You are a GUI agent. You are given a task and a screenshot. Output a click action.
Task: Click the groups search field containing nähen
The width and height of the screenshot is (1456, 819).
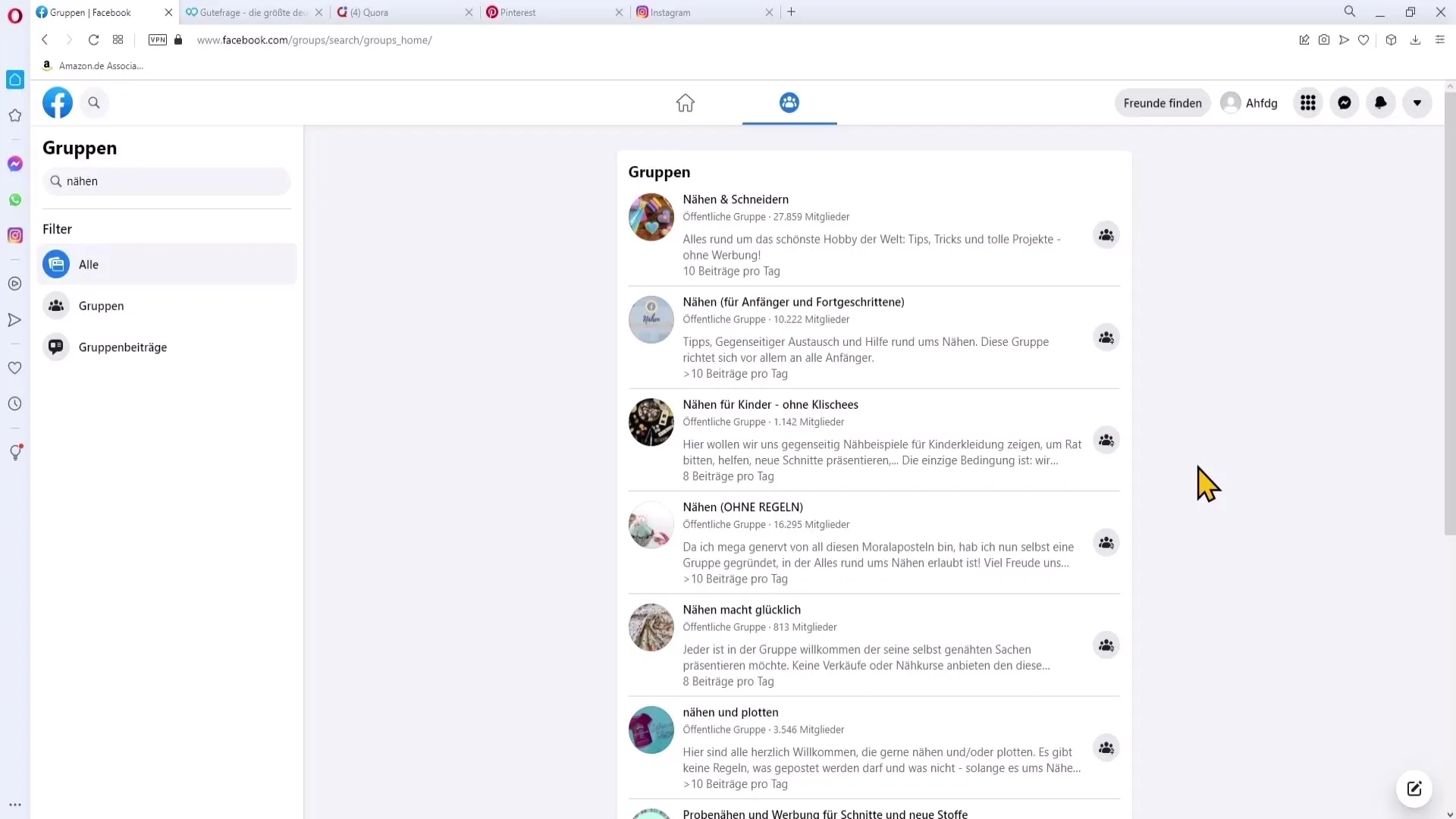click(167, 181)
